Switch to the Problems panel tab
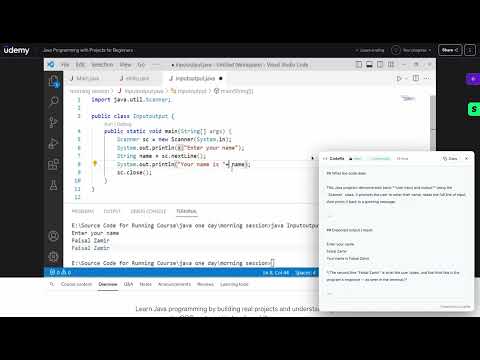This screenshot has width=480, height=360. pyautogui.click(x=83, y=211)
